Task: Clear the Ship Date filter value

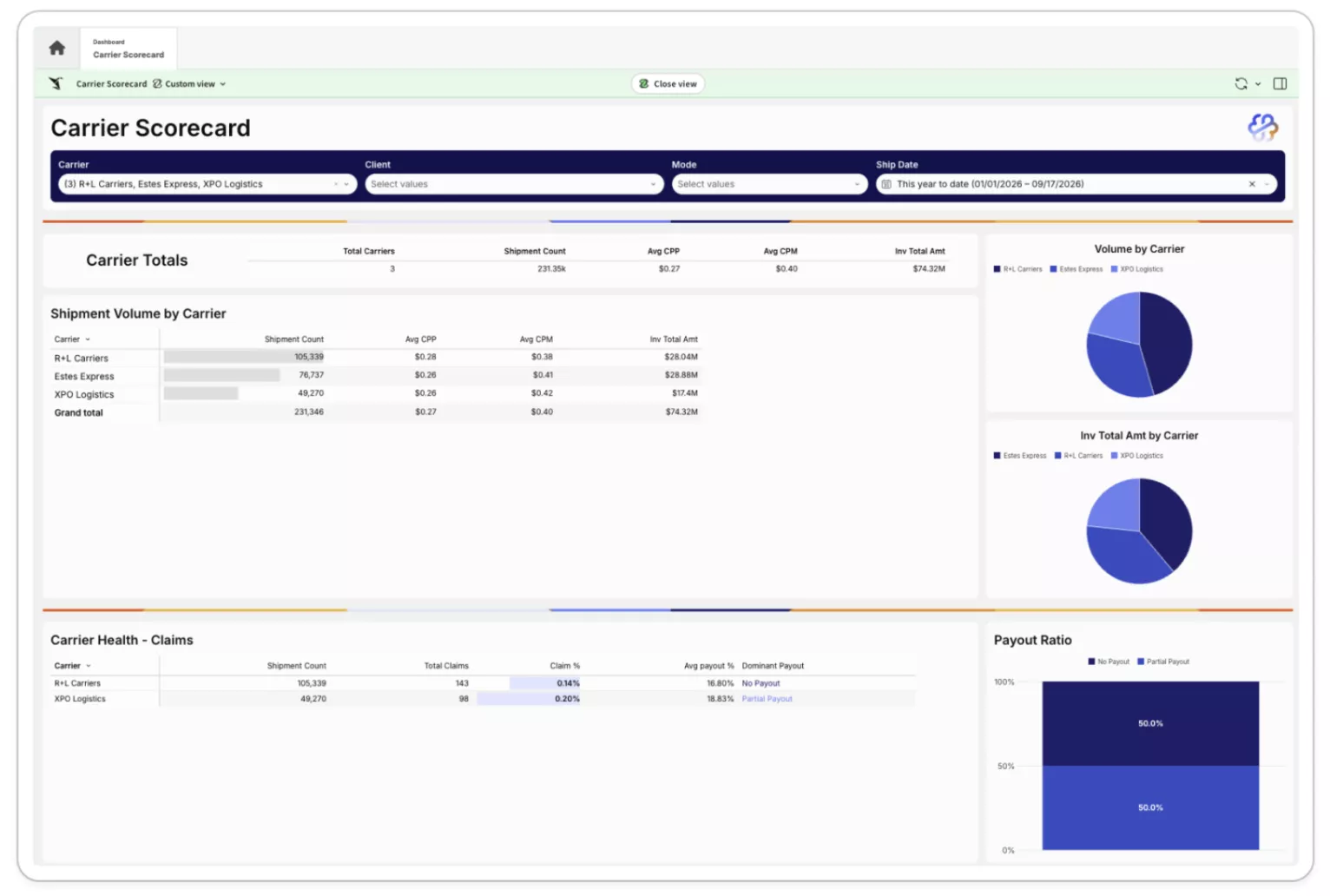Action: pos(1252,184)
